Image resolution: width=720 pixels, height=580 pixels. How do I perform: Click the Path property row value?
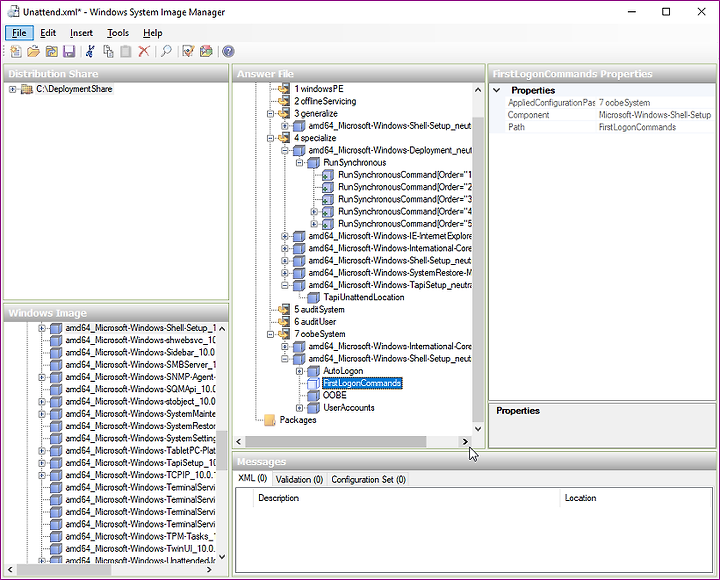coord(655,127)
